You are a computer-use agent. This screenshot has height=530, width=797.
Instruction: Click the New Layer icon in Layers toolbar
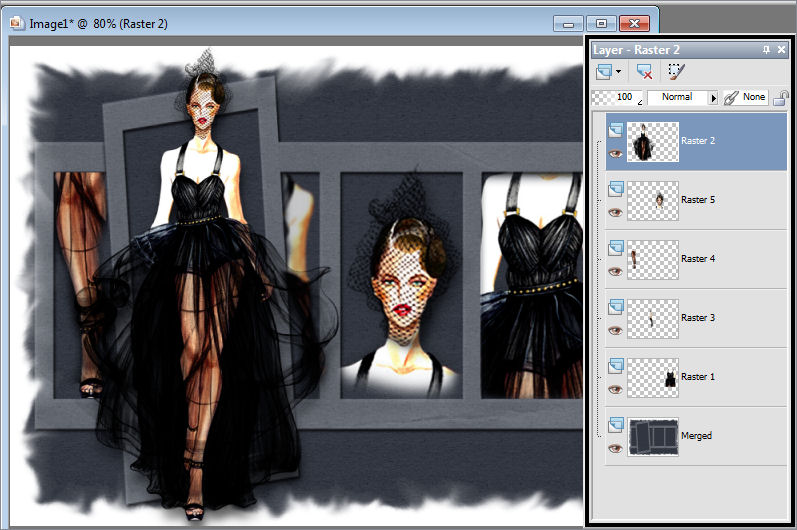[x=604, y=72]
